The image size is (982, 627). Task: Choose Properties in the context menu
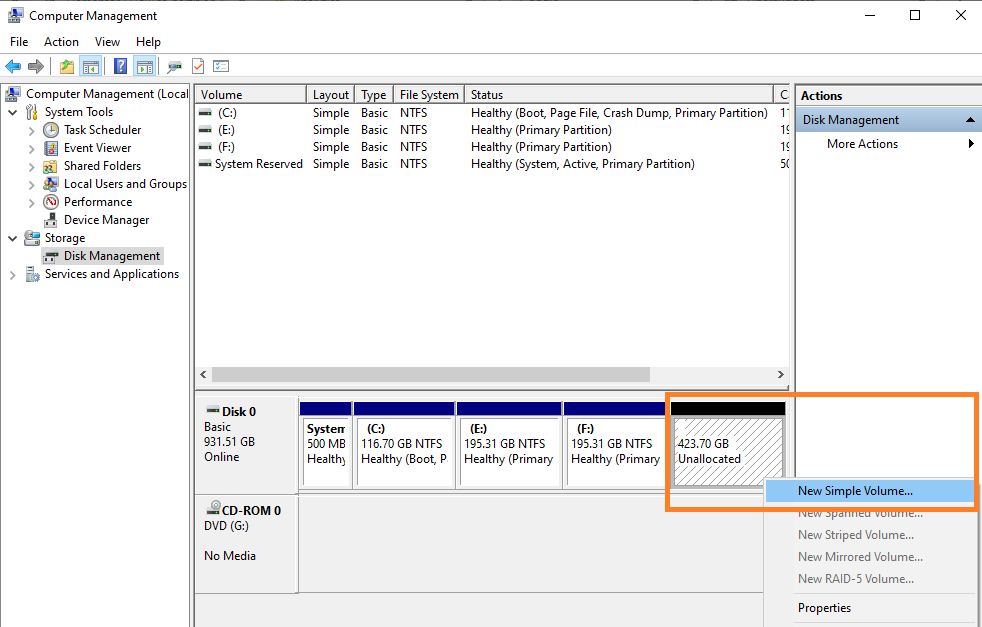pyautogui.click(x=869, y=608)
